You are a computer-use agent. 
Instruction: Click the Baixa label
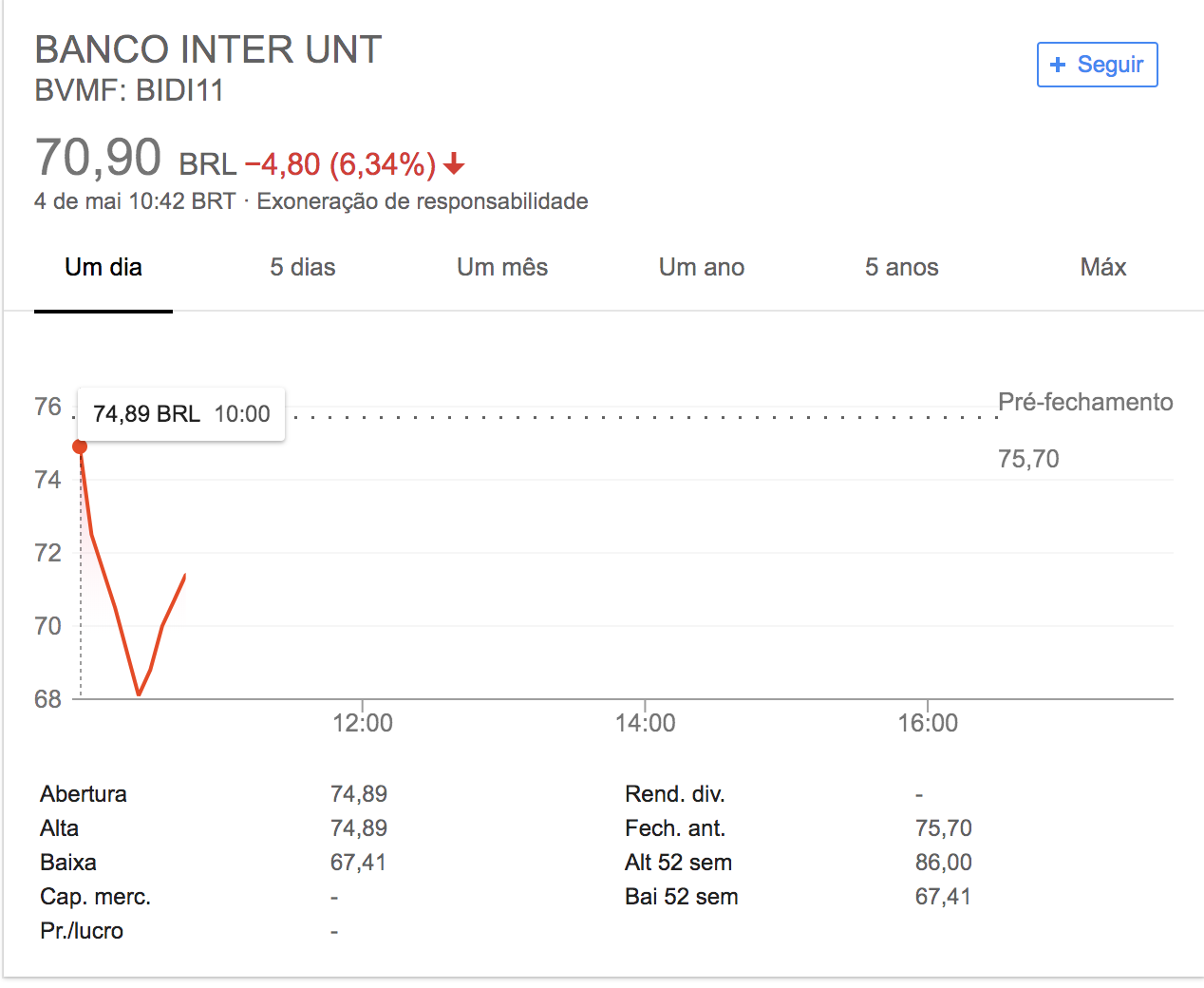pos(68,863)
